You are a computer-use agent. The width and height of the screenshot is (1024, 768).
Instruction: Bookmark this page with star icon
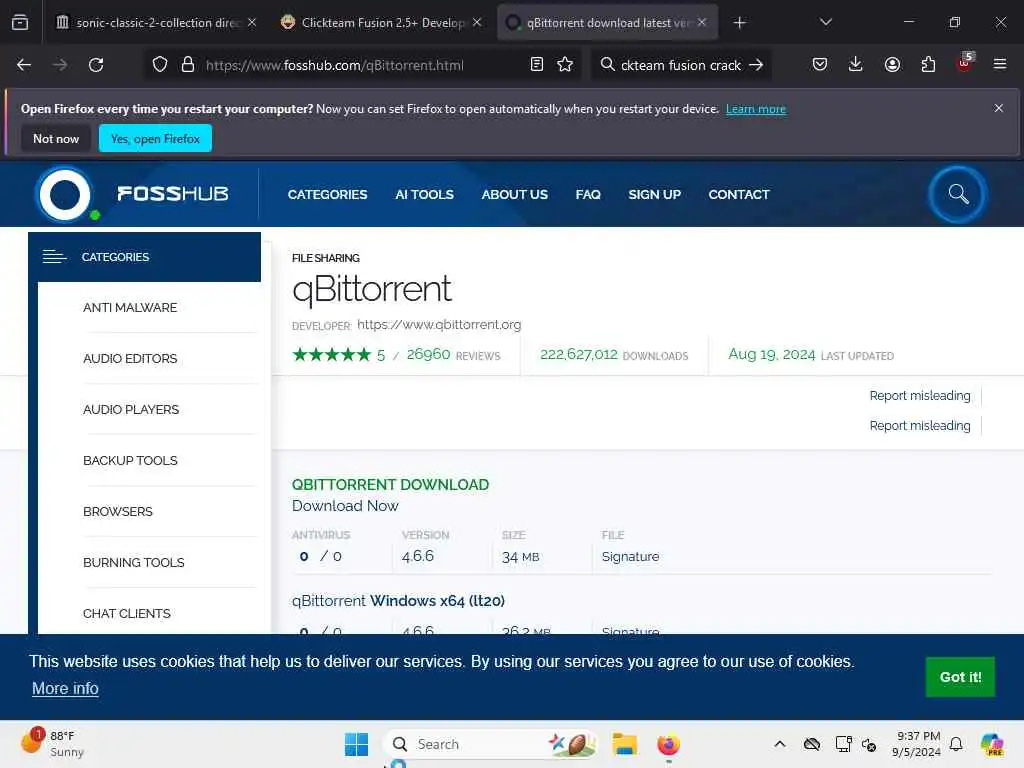[x=565, y=64]
